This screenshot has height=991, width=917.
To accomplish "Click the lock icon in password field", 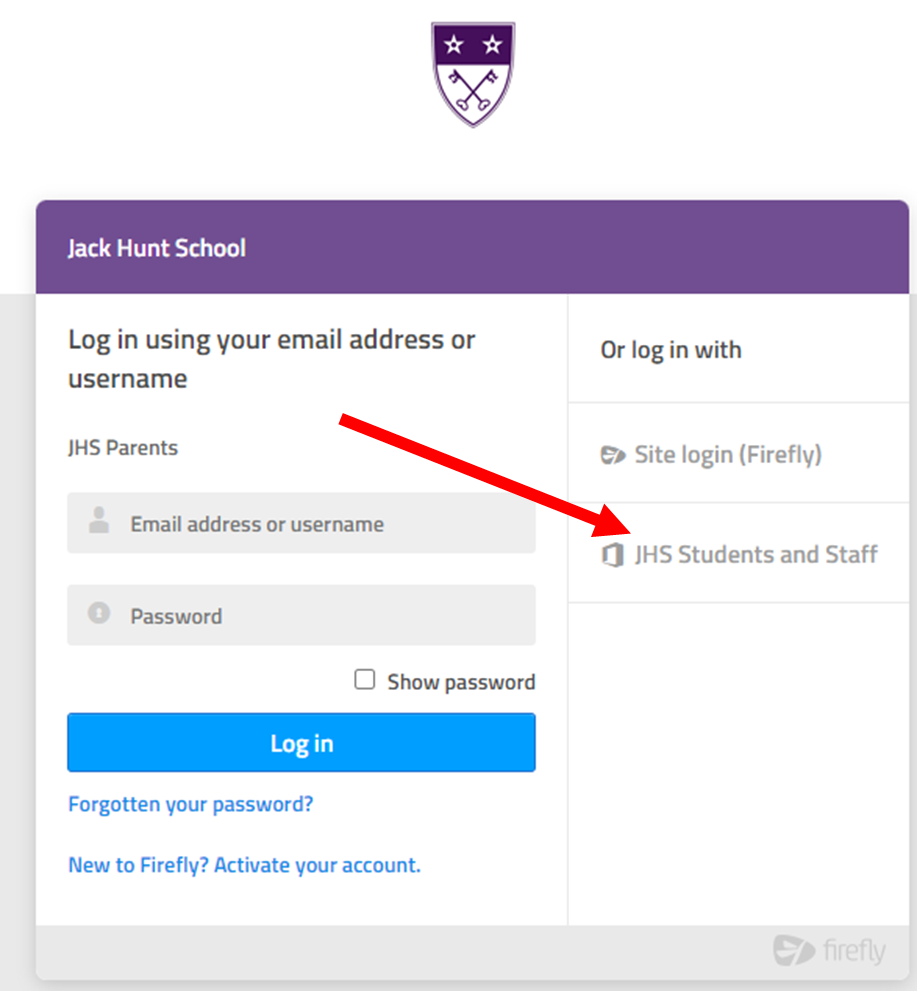I will point(99,612).
